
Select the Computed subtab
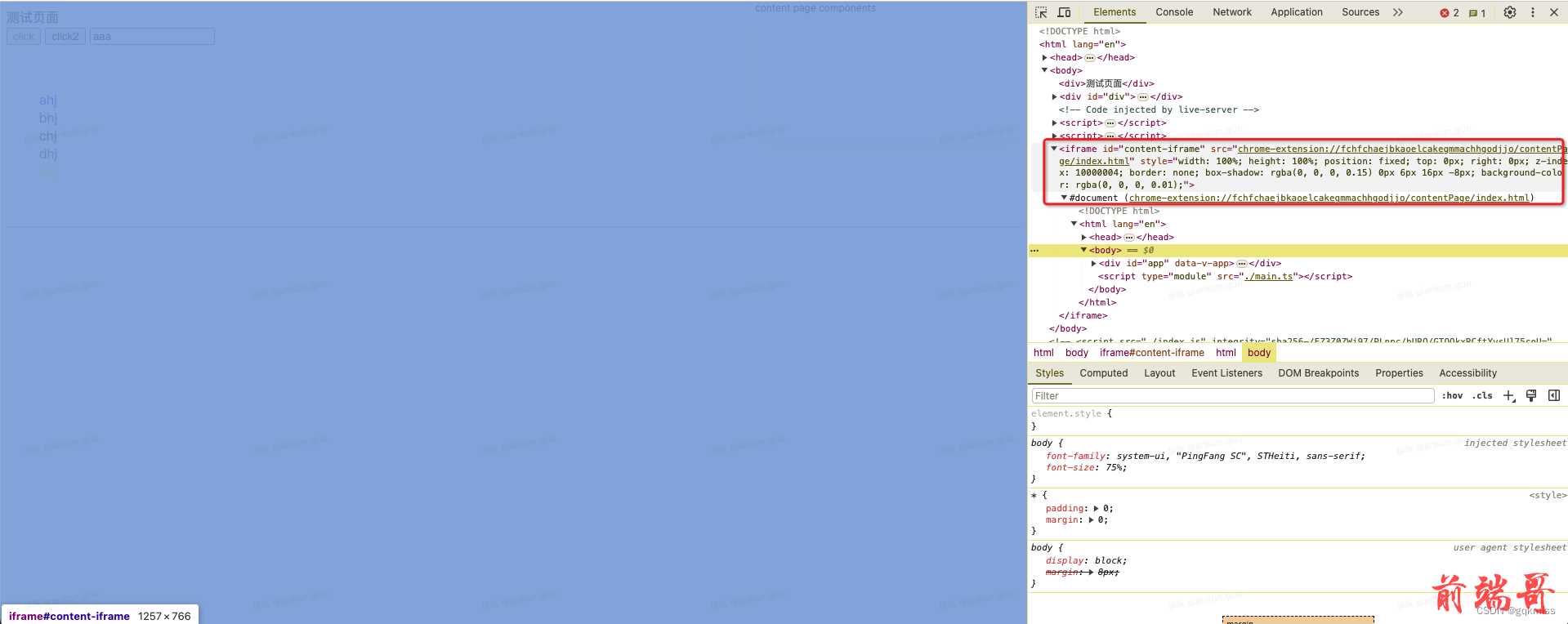(x=1103, y=373)
